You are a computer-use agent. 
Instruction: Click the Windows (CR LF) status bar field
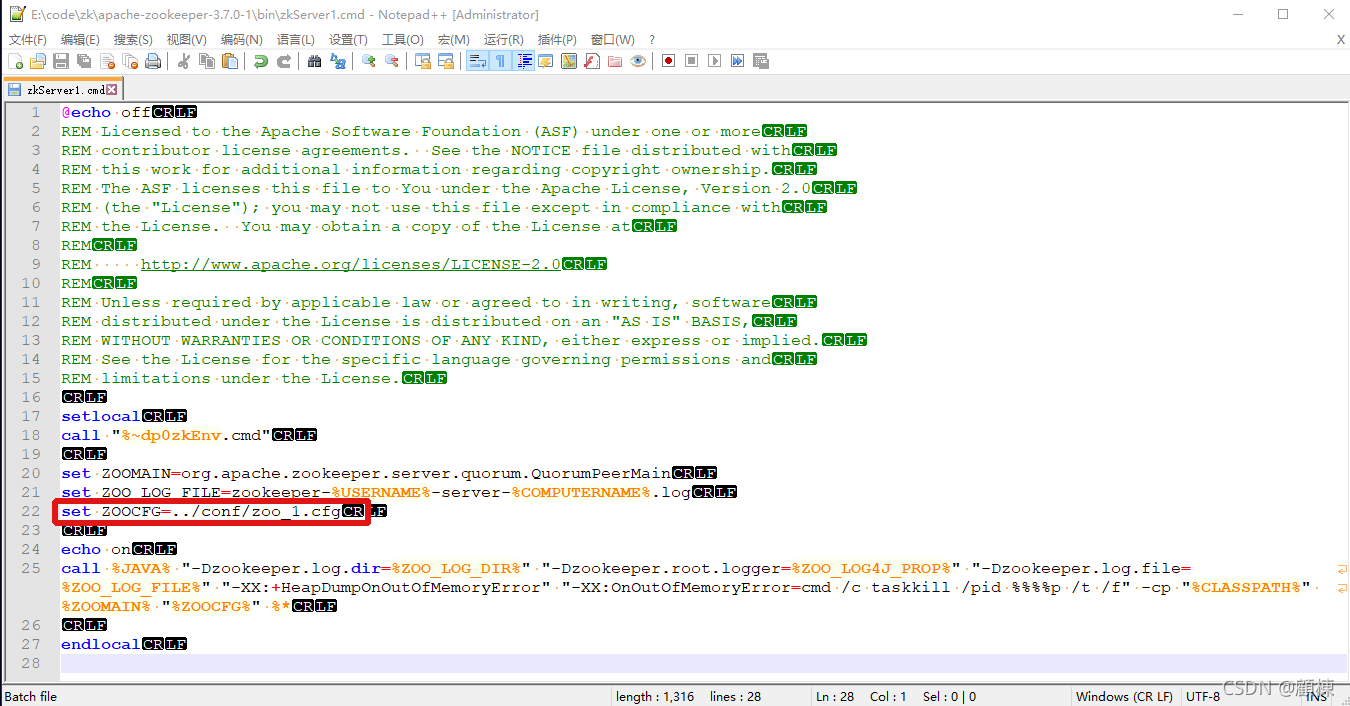[x=1124, y=696]
